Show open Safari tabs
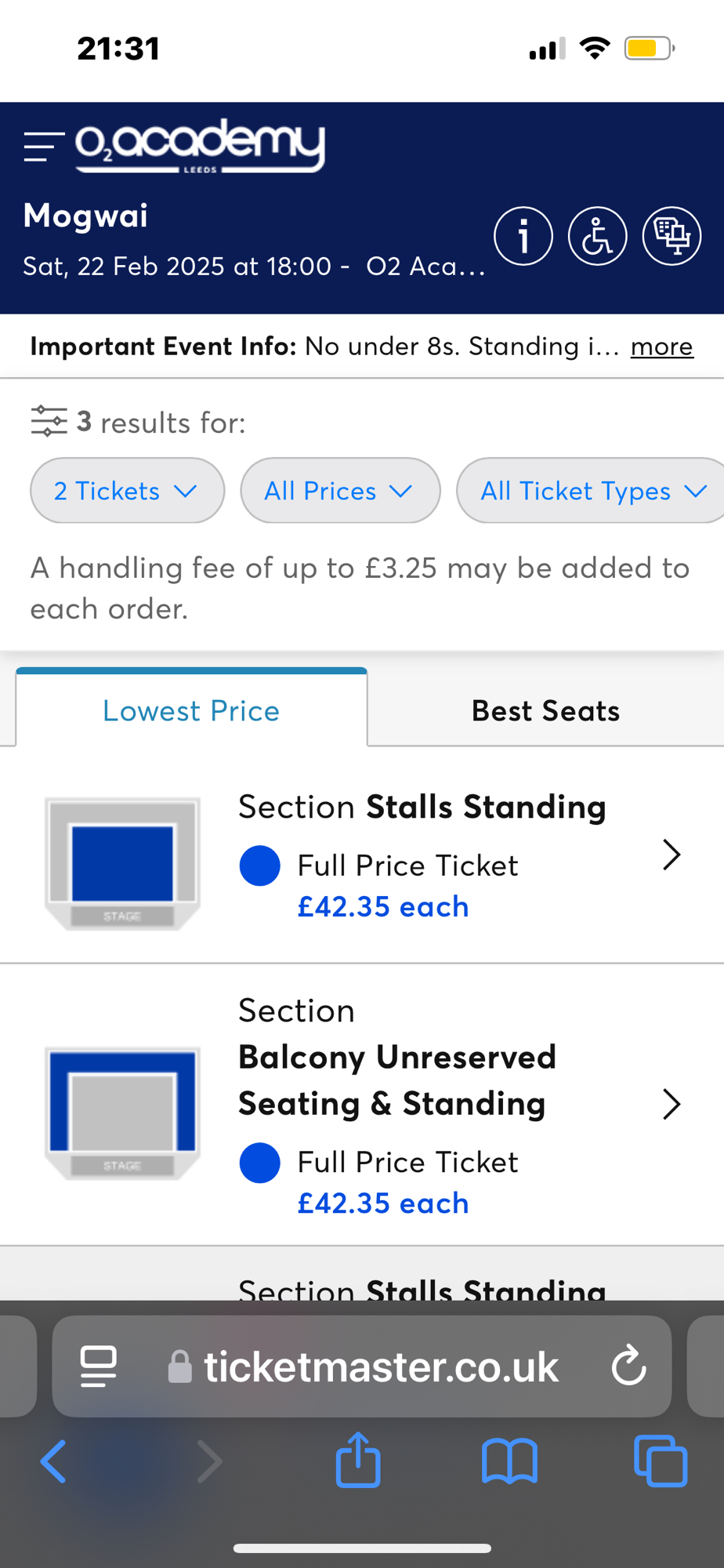This screenshot has width=724, height=1568. 660,1461
